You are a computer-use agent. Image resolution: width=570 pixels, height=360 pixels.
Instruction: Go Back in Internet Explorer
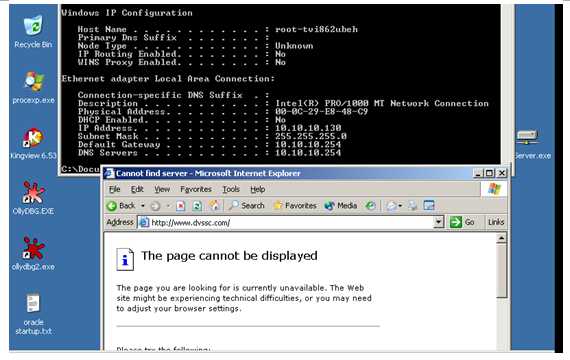click(121, 206)
